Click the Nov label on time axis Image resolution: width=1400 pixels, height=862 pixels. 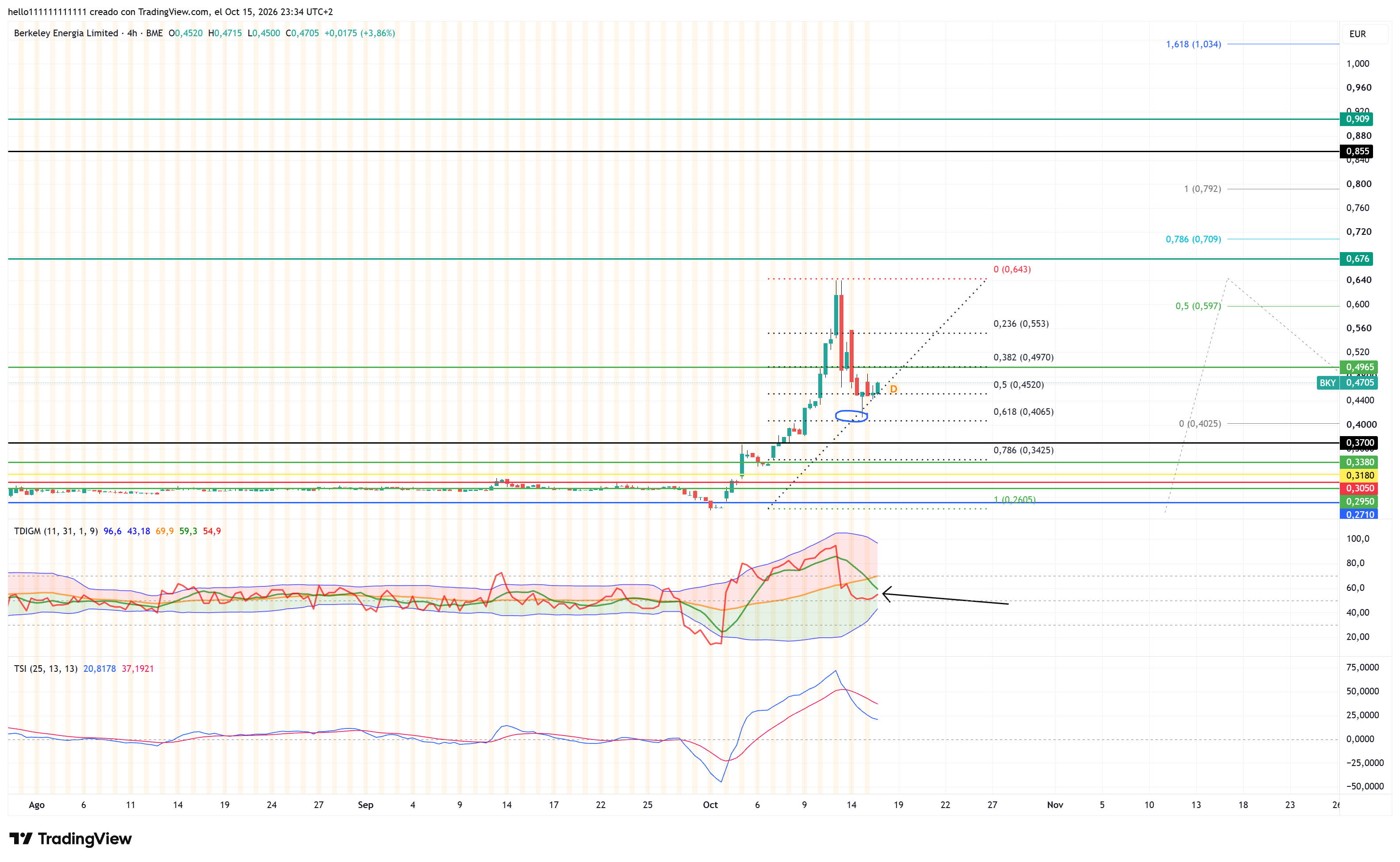tap(1055, 805)
